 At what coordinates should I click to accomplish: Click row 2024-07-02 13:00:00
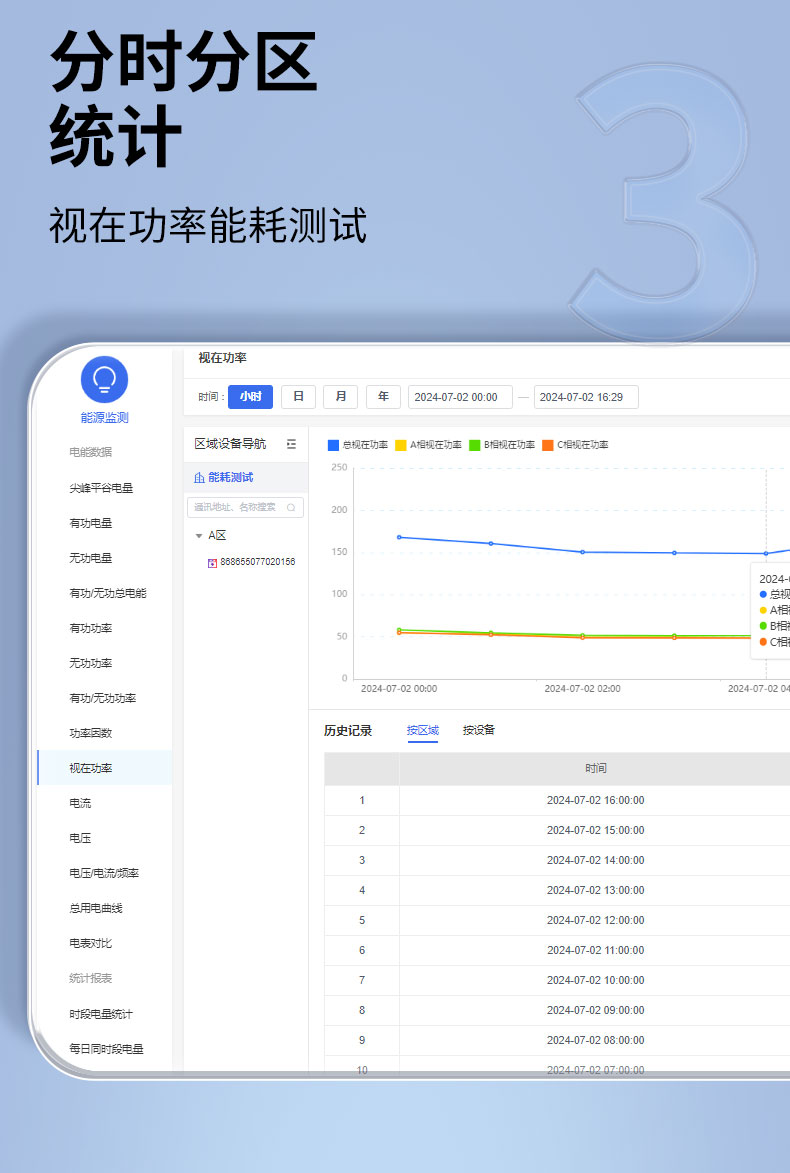pos(557,890)
